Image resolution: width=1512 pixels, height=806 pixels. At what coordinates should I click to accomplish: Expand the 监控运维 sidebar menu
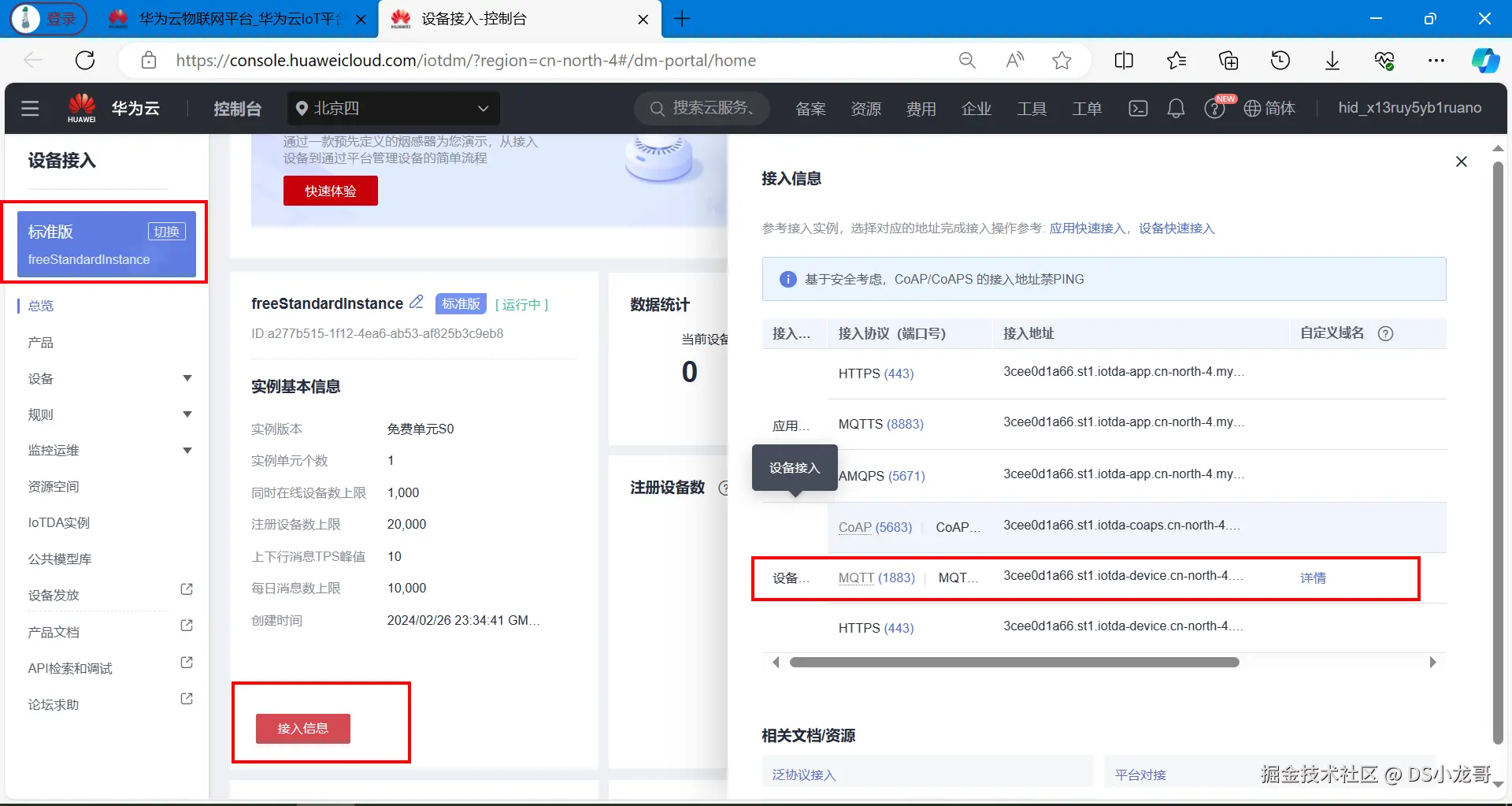tap(187, 451)
